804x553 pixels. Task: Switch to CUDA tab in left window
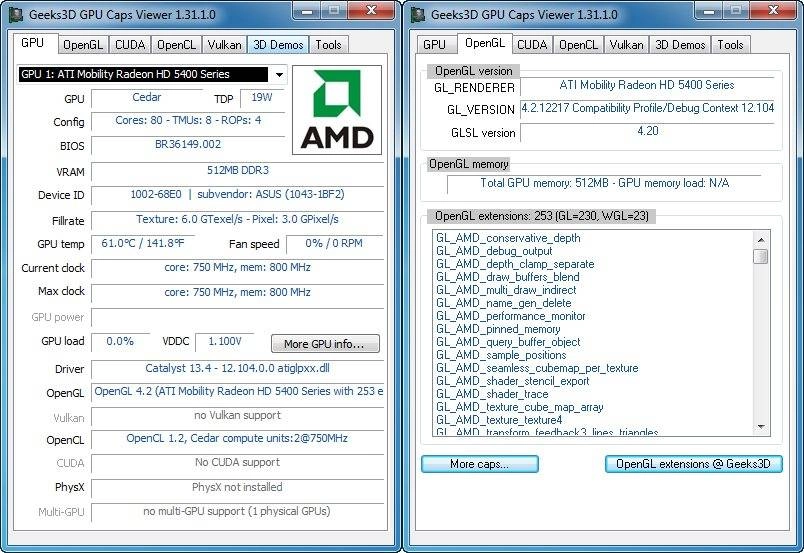(130, 45)
